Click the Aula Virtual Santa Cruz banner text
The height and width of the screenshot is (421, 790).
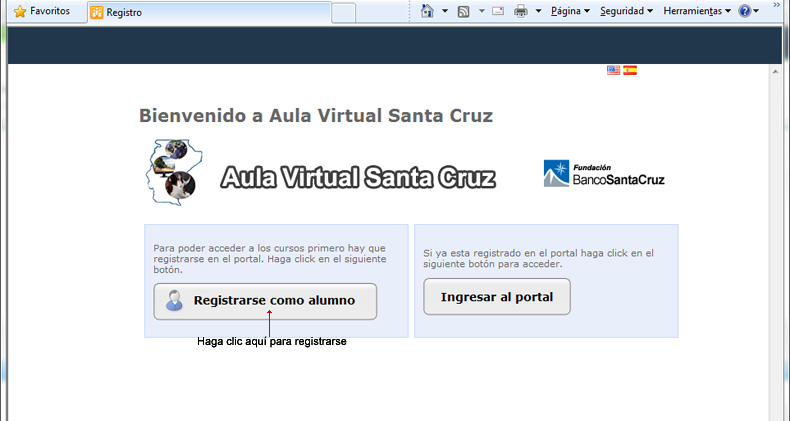point(358,177)
